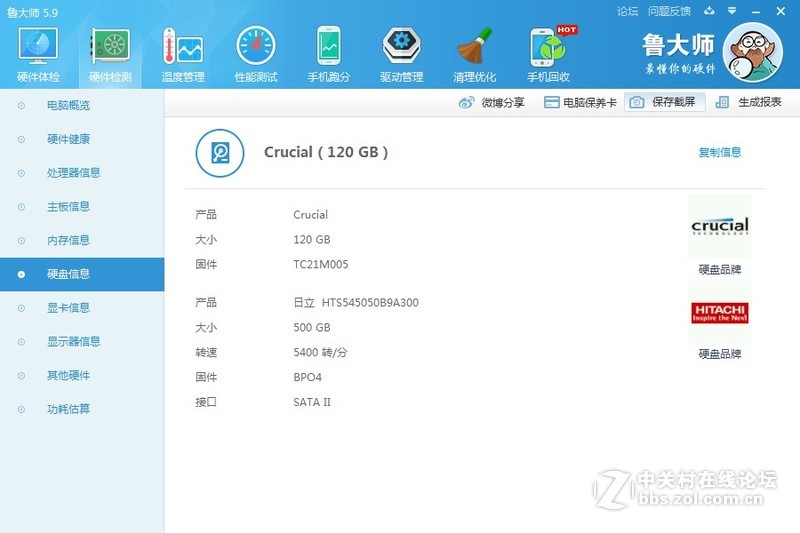Click the Crucial ( 120 GB ) heading
This screenshot has height=533, width=800.
(326, 152)
